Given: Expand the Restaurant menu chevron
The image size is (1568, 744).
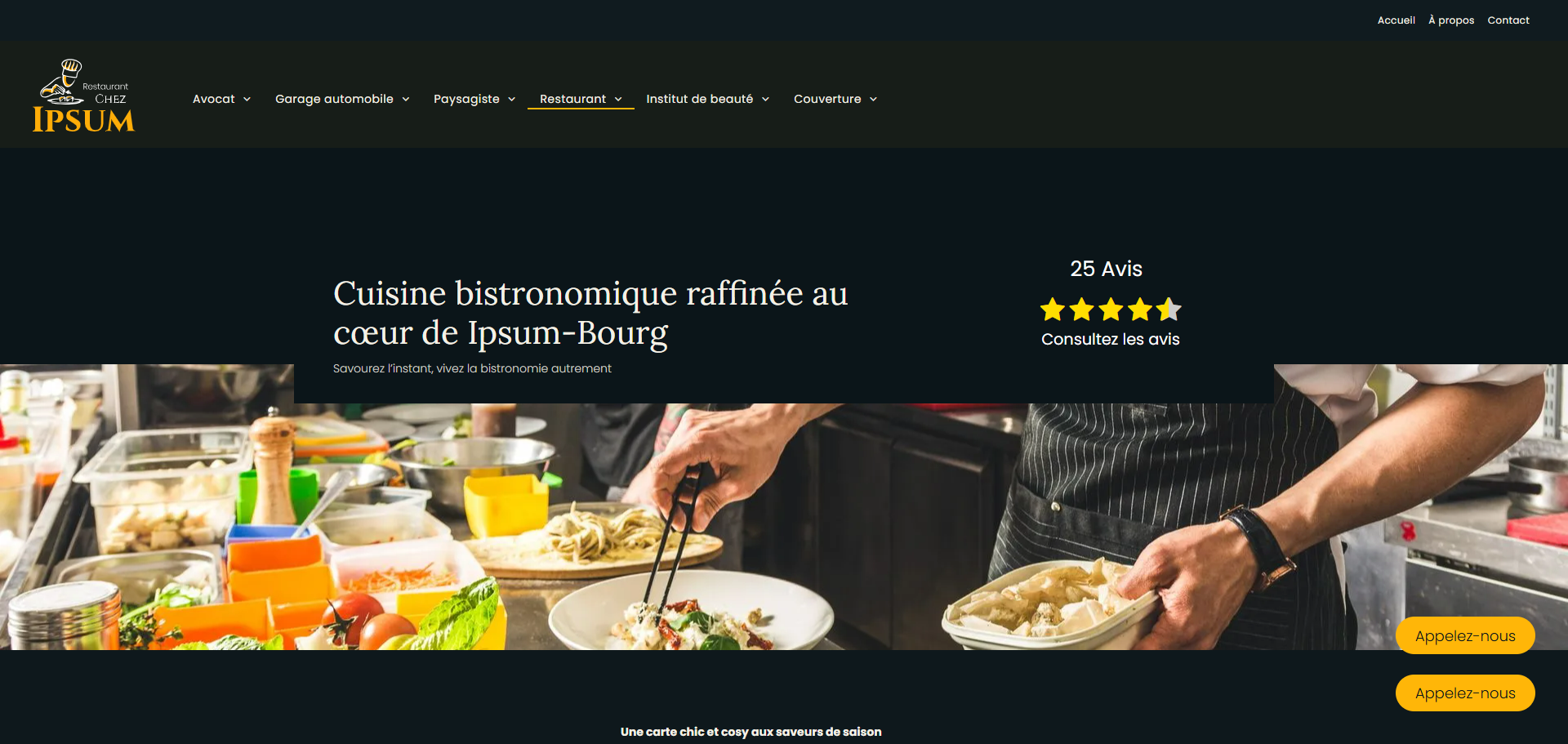Looking at the screenshot, I should coord(618,100).
